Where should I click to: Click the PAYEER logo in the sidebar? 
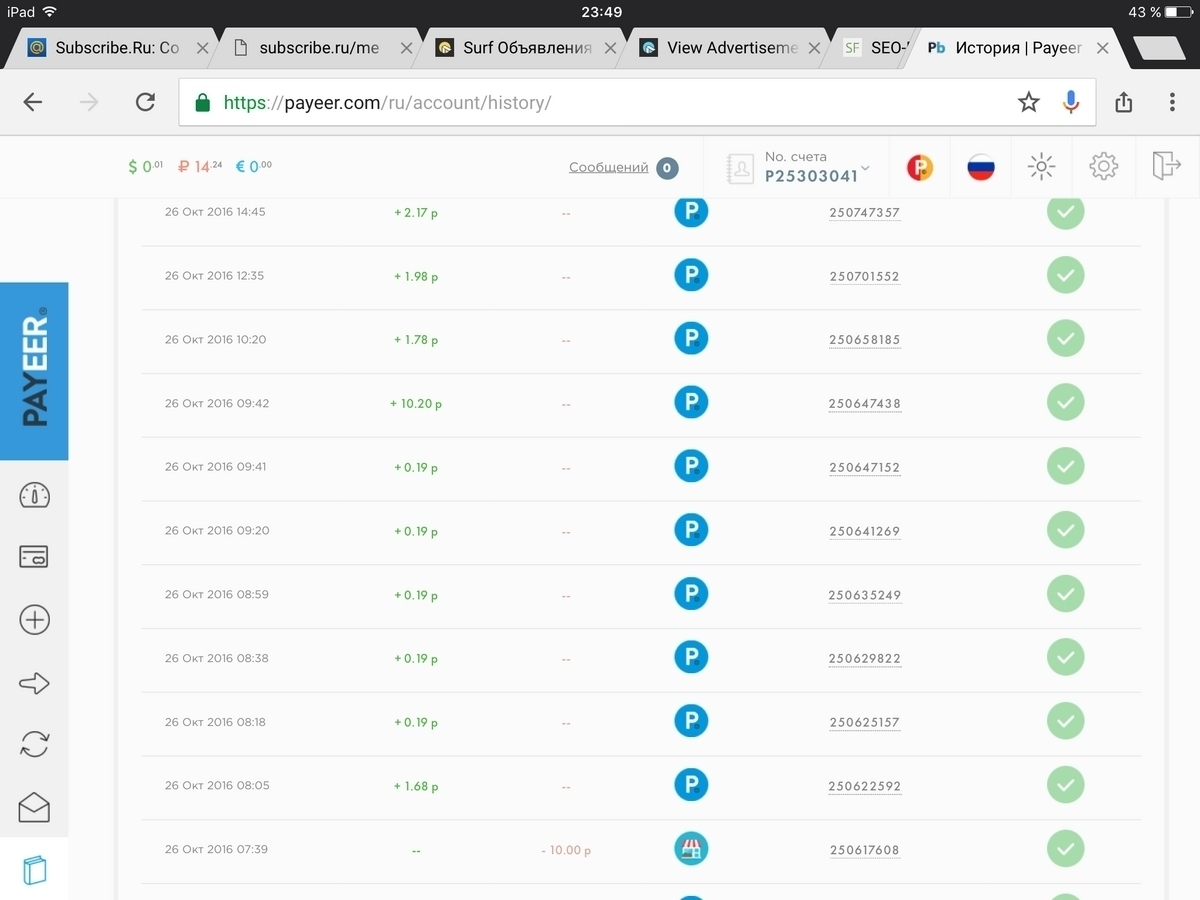click(34, 371)
